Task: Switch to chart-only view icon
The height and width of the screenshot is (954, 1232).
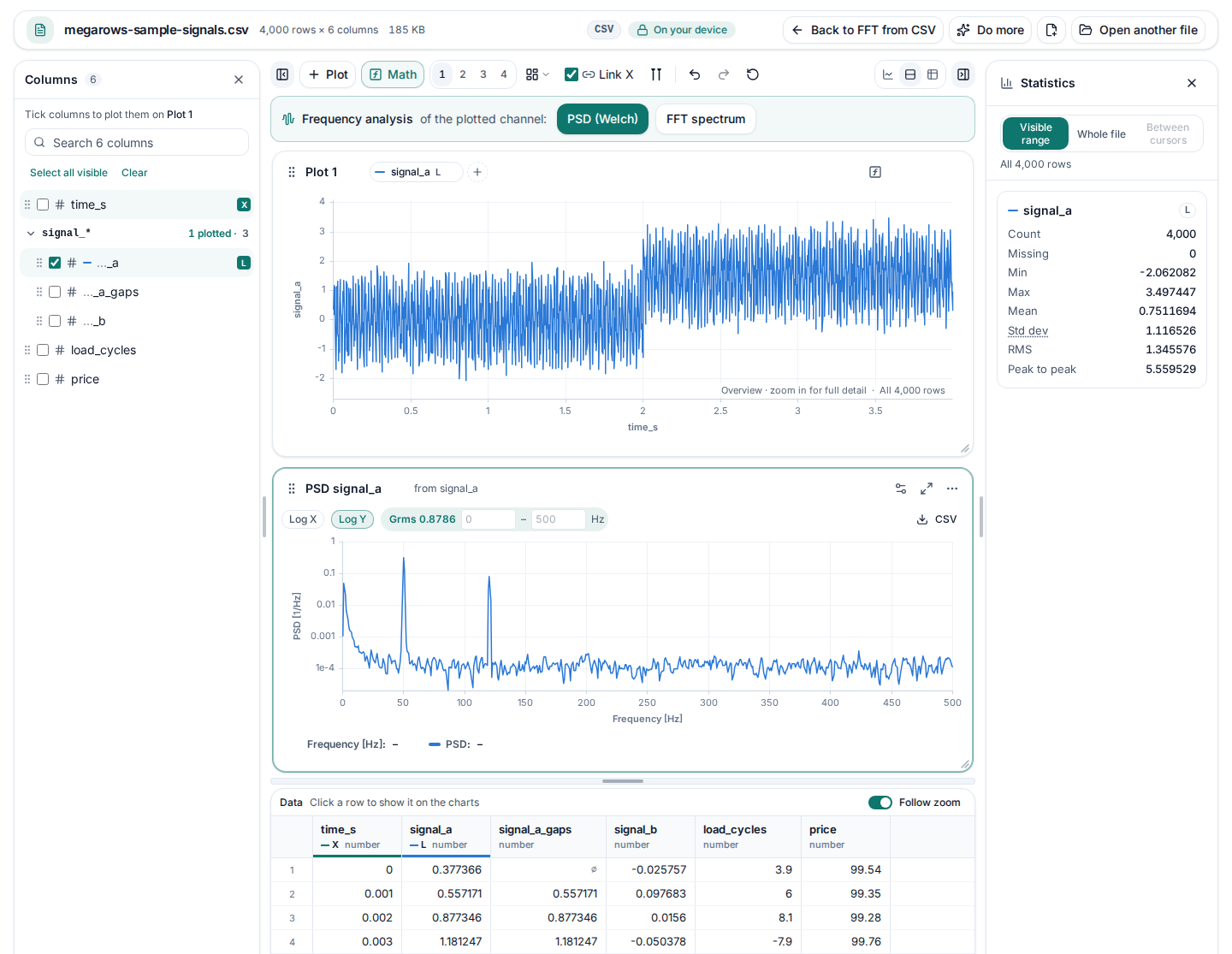Action: tap(888, 74)
